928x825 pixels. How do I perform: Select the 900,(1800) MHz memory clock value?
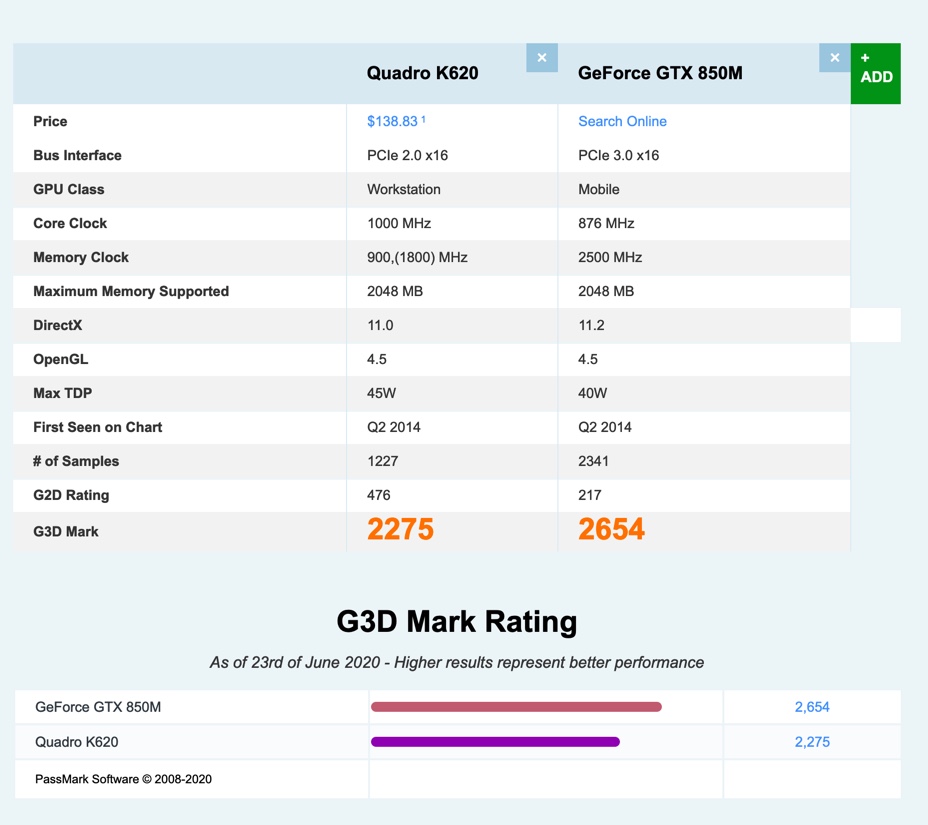click(417, 257)
